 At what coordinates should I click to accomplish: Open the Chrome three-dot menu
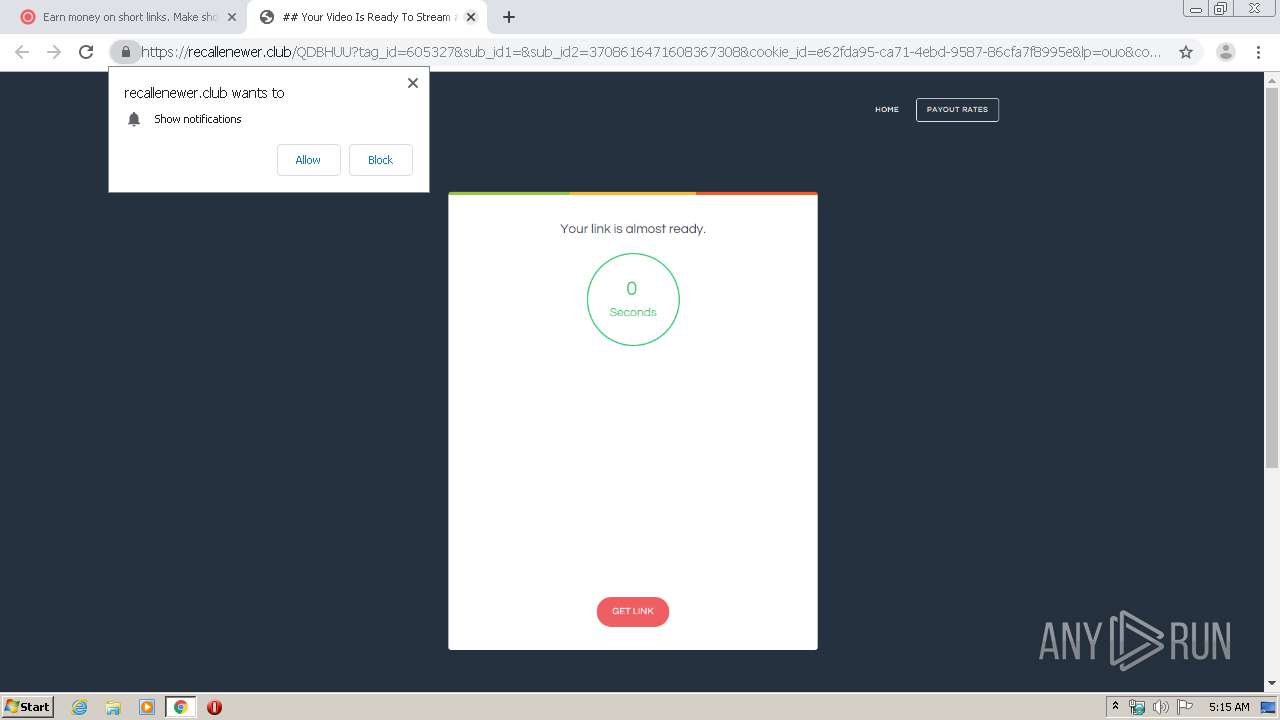1258,52
